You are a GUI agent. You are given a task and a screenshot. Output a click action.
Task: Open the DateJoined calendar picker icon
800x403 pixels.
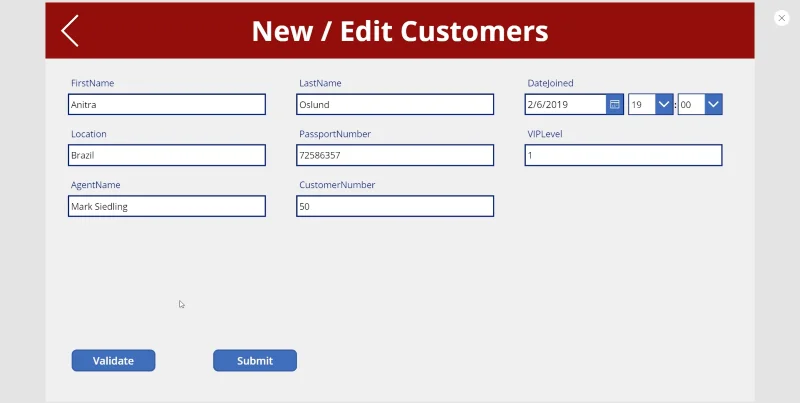tap(615, 104)
